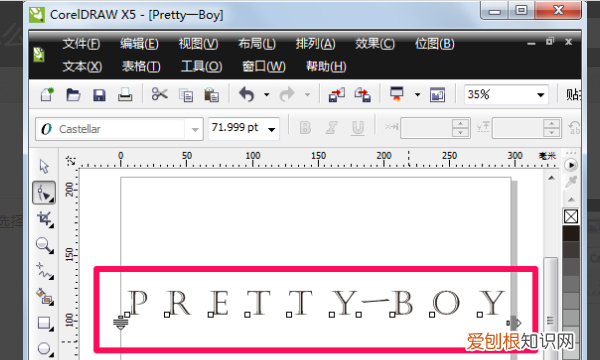Open the 效果(C) menu
Screen dimensions: 600x360
(375, 44)
